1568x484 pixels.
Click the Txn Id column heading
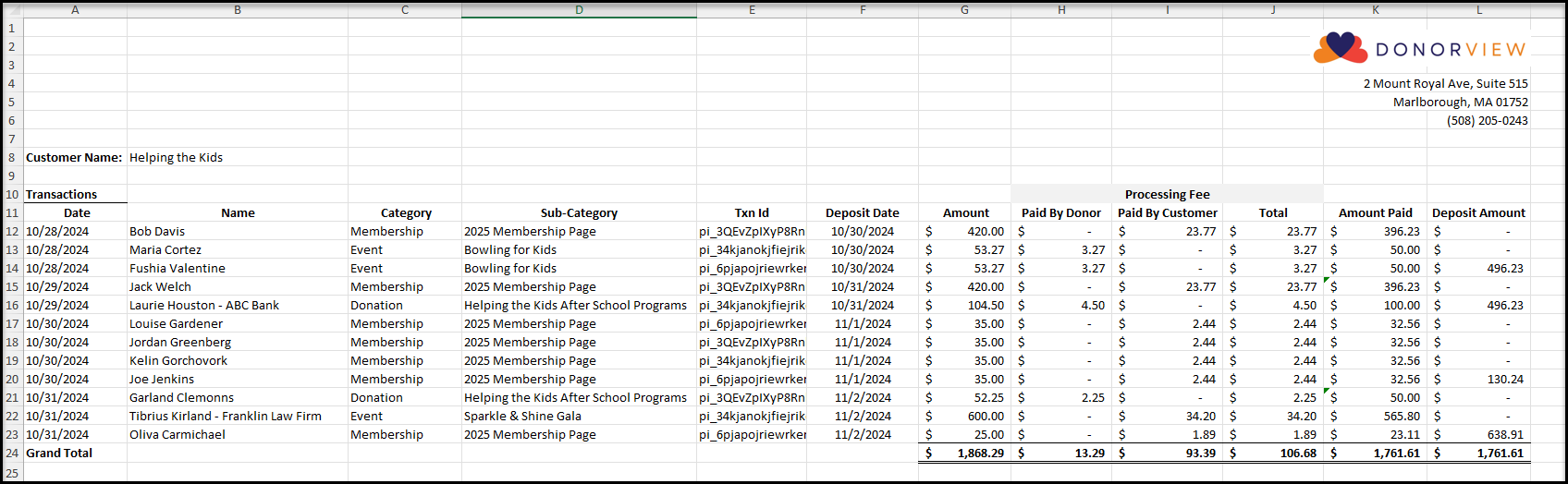coord(752,213)
